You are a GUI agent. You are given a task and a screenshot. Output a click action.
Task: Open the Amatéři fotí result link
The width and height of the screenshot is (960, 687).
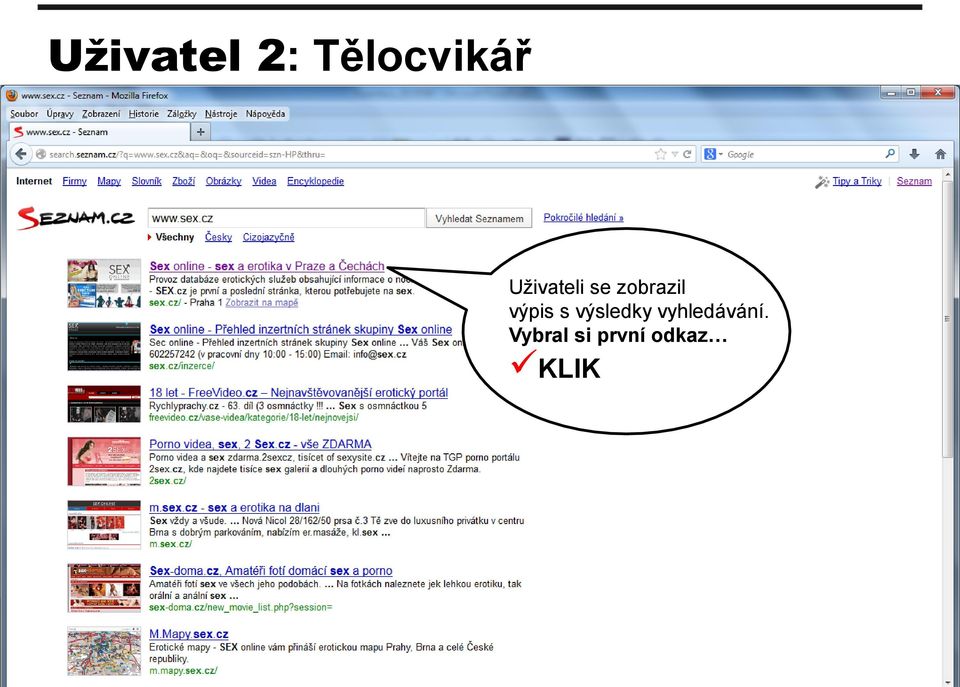click(271, 571)
